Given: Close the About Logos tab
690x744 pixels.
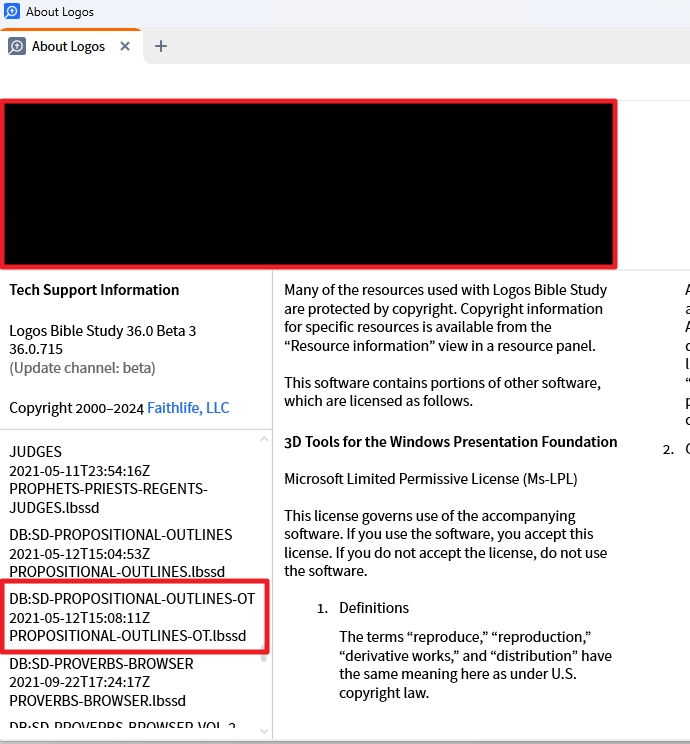Looking at the screenshot, I should [x=125, y=46].
